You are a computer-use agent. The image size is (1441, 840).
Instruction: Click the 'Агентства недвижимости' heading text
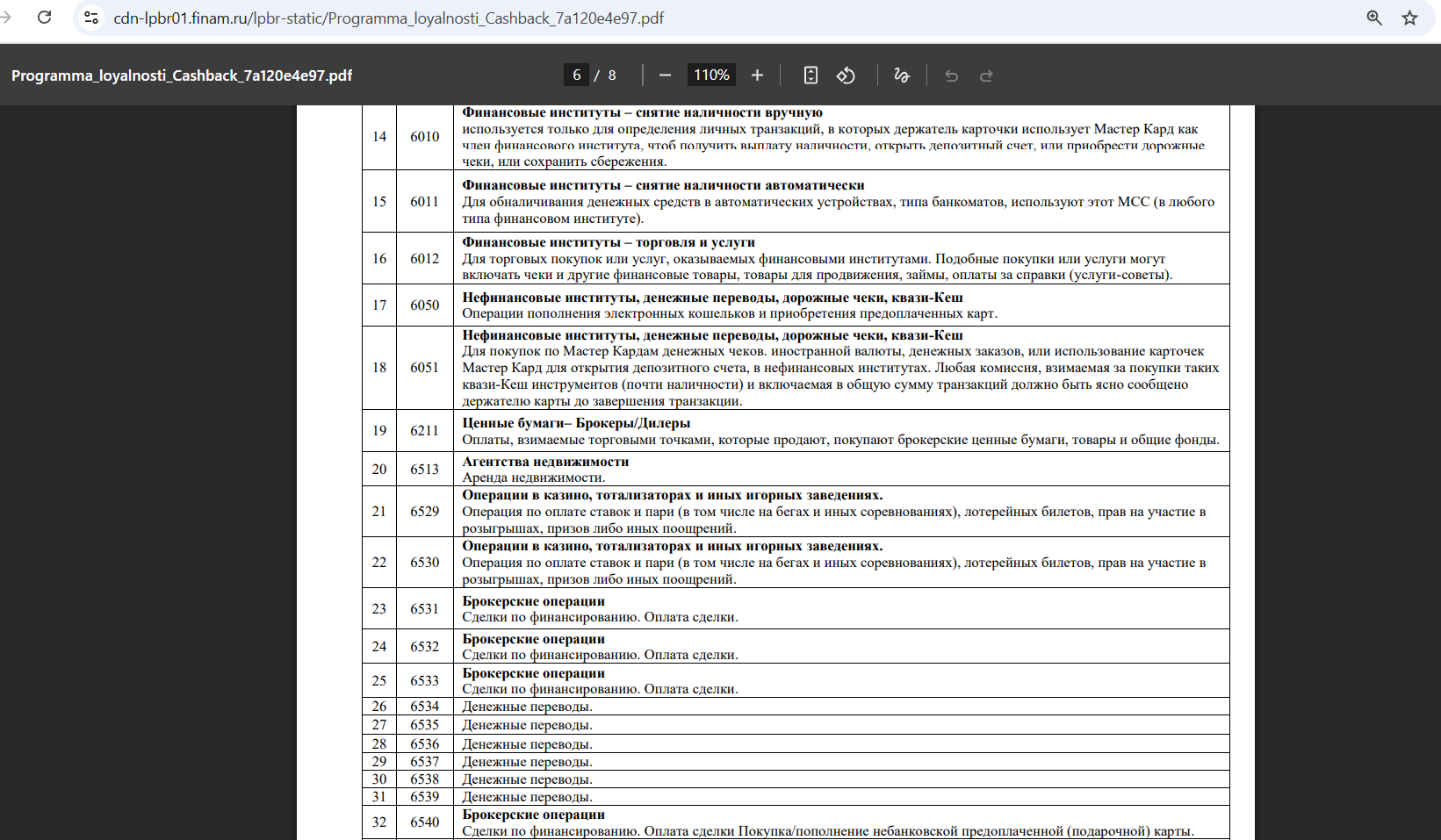[545, 462]
